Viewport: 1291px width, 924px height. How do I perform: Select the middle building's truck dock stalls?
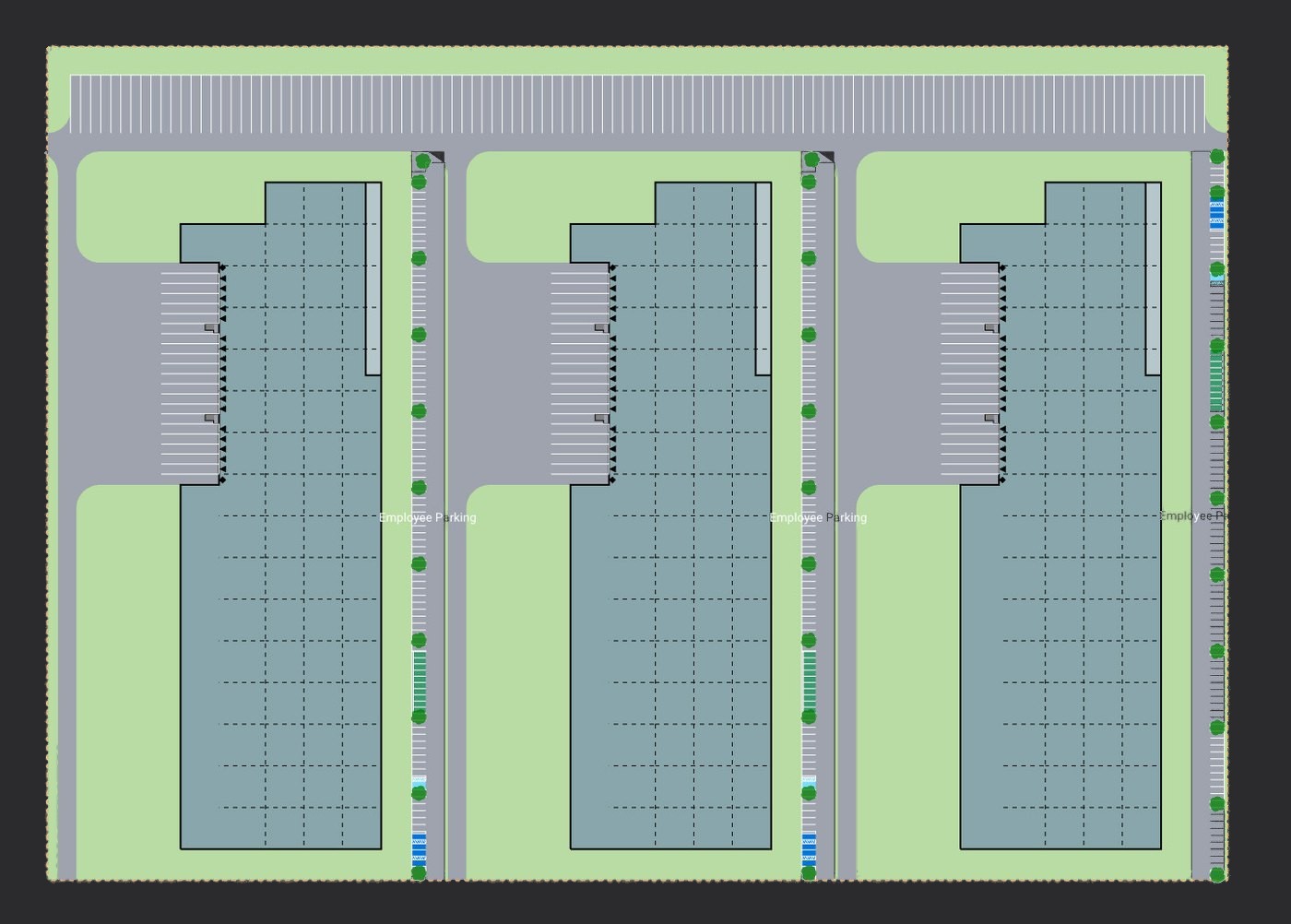(580, 373)
